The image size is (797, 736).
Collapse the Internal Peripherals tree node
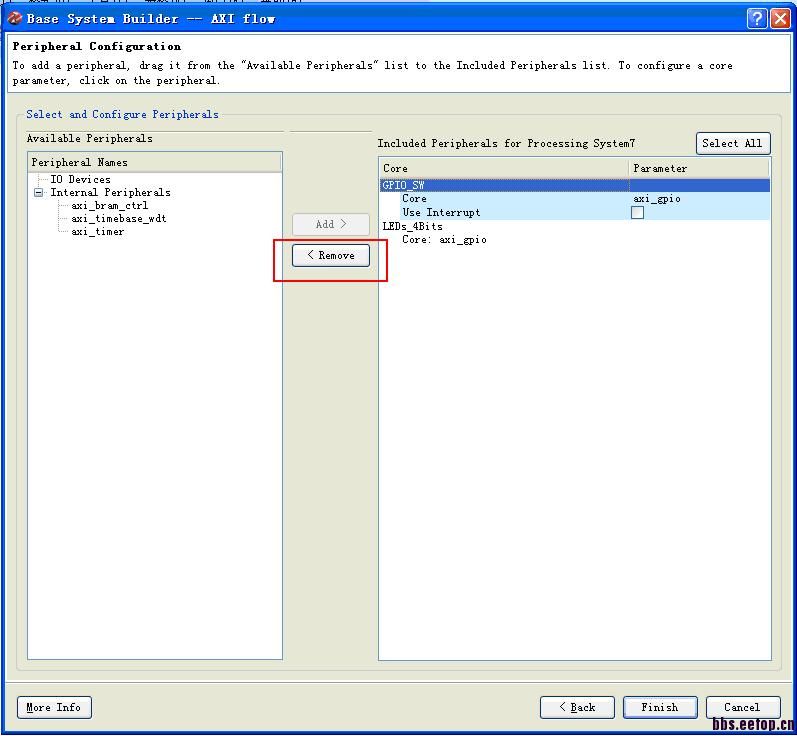pos(39,193)
